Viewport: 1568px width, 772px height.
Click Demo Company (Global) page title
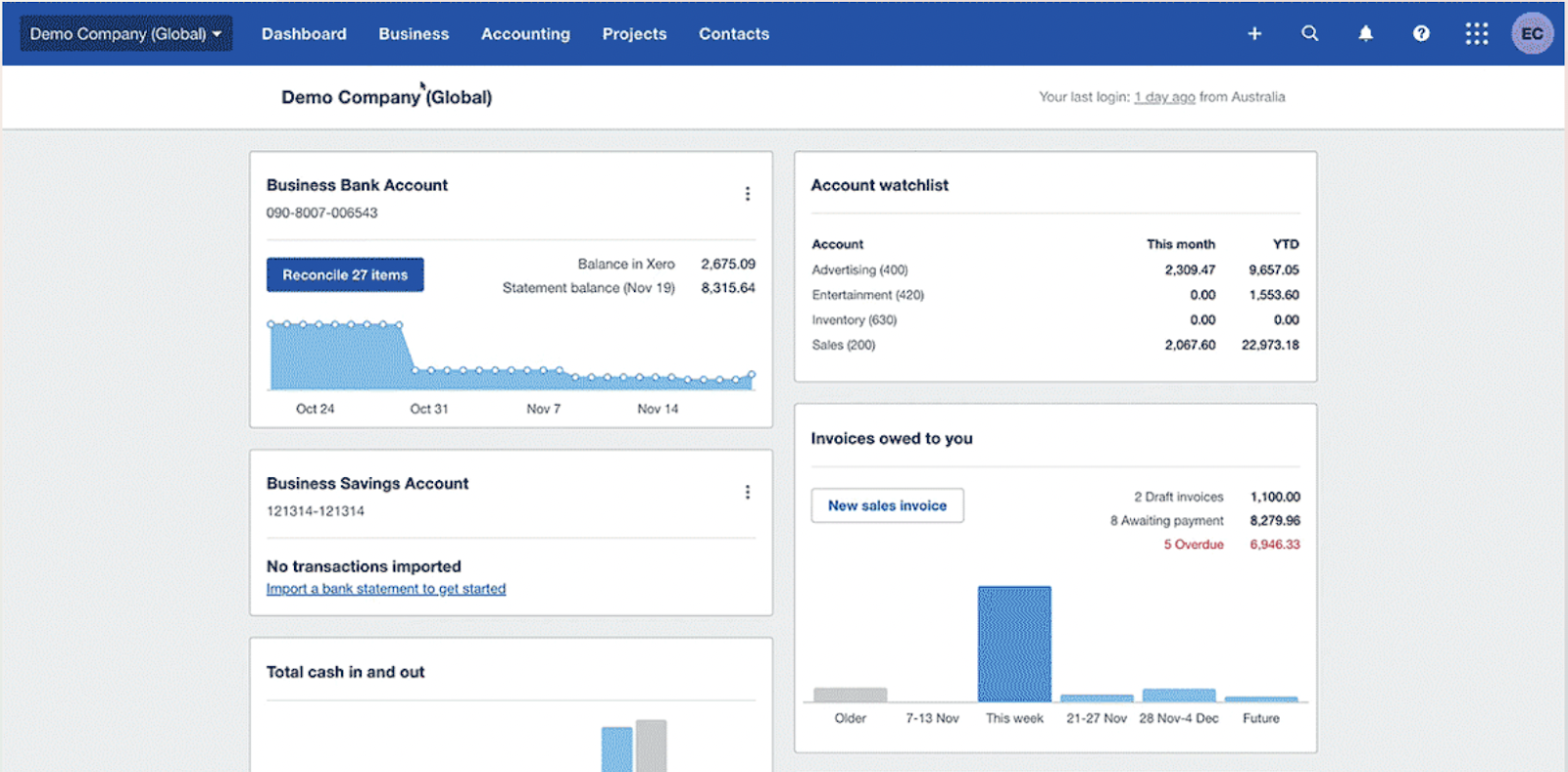(x=386, y=97)
